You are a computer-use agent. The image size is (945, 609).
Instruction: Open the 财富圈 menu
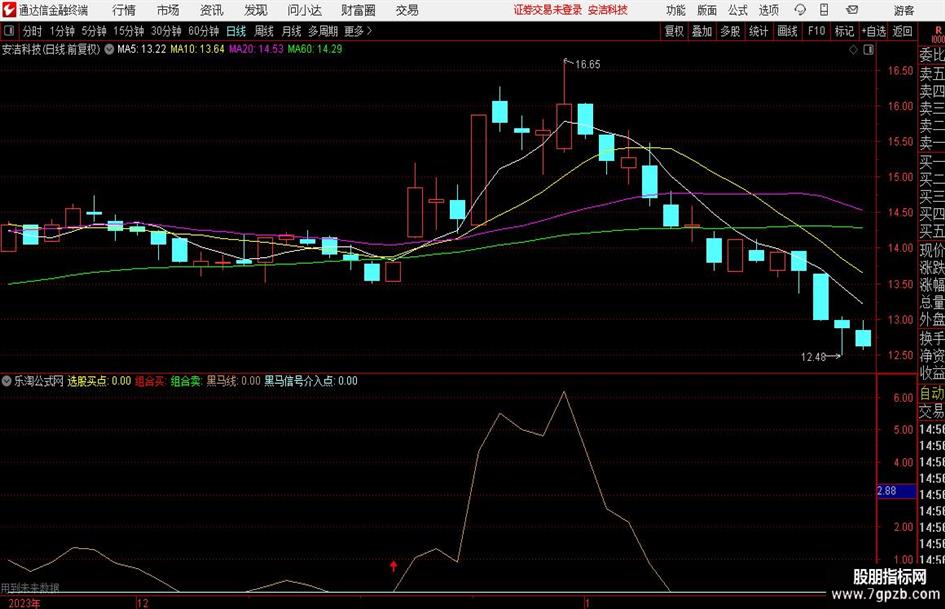tap(358, 10)
